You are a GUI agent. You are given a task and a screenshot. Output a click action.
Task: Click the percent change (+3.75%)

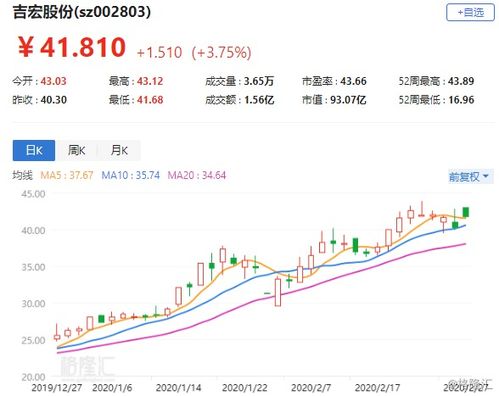tap(221, 52)
